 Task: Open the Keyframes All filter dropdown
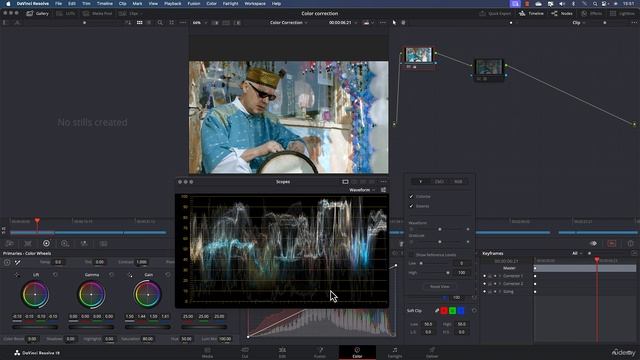pyautogui.click(x=577, y=253)
